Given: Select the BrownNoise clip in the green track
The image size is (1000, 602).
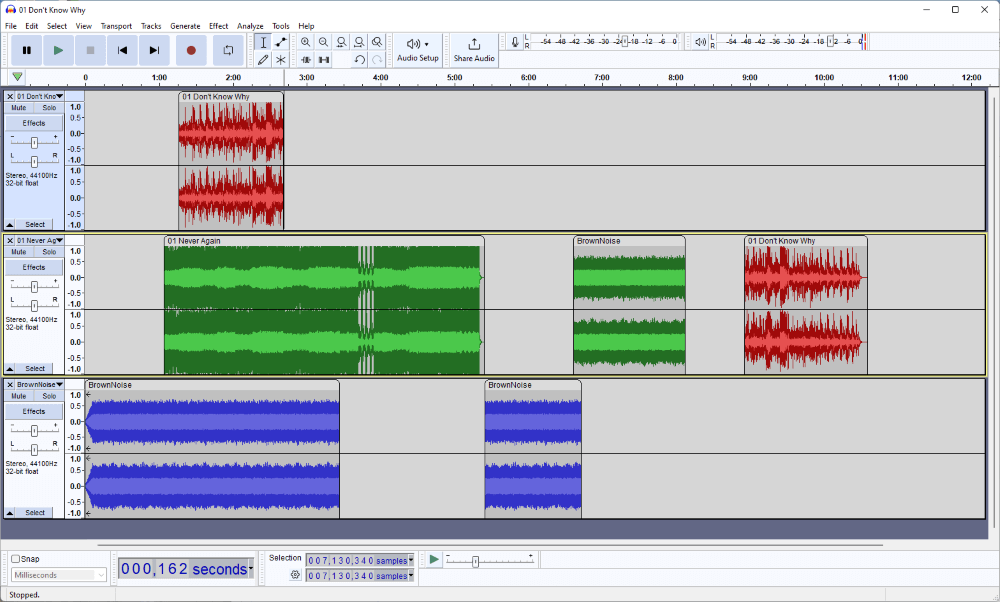Looking at the screenshot, I should coord(629,305).
